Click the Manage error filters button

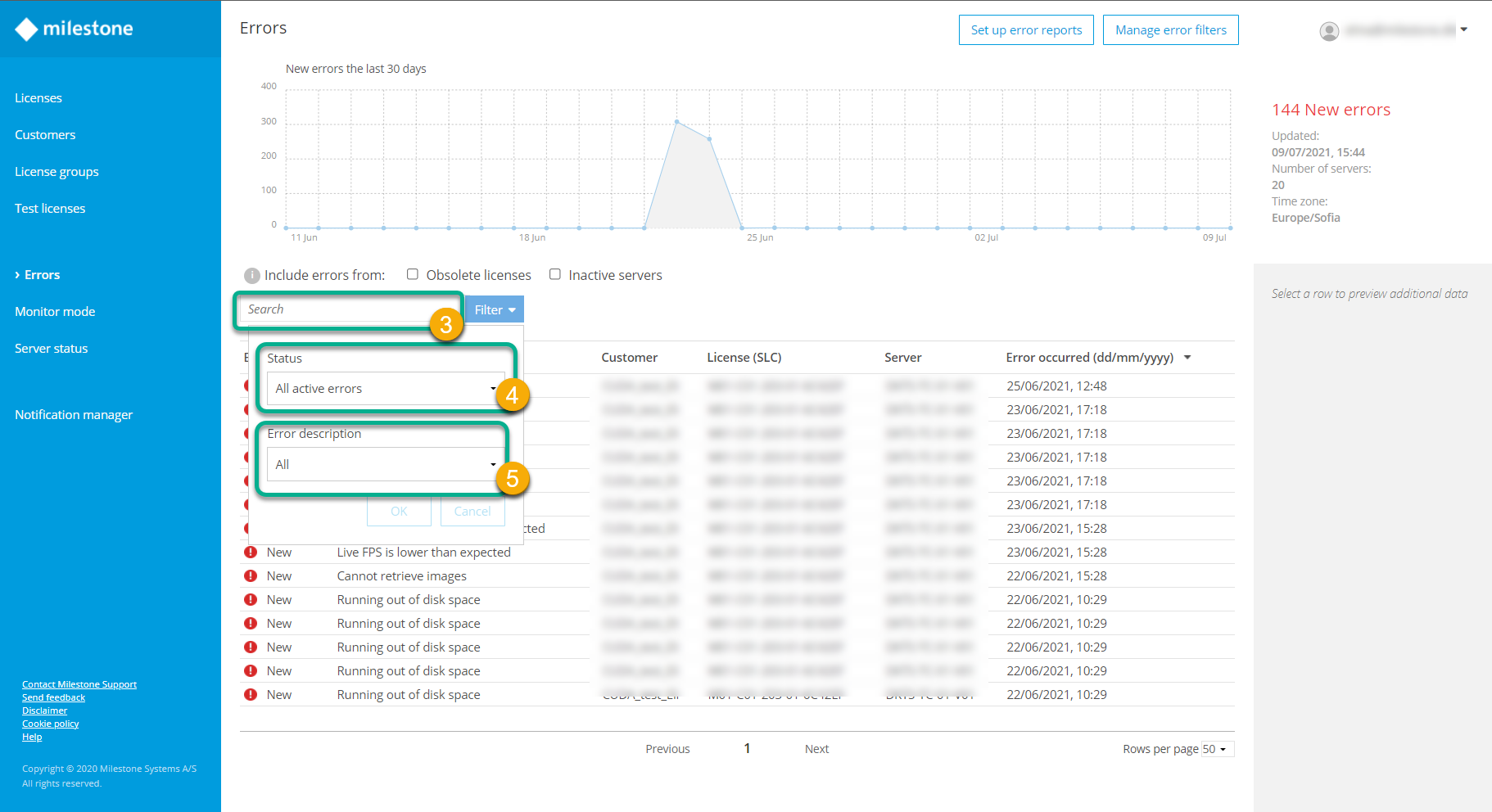pos(1170,30)
